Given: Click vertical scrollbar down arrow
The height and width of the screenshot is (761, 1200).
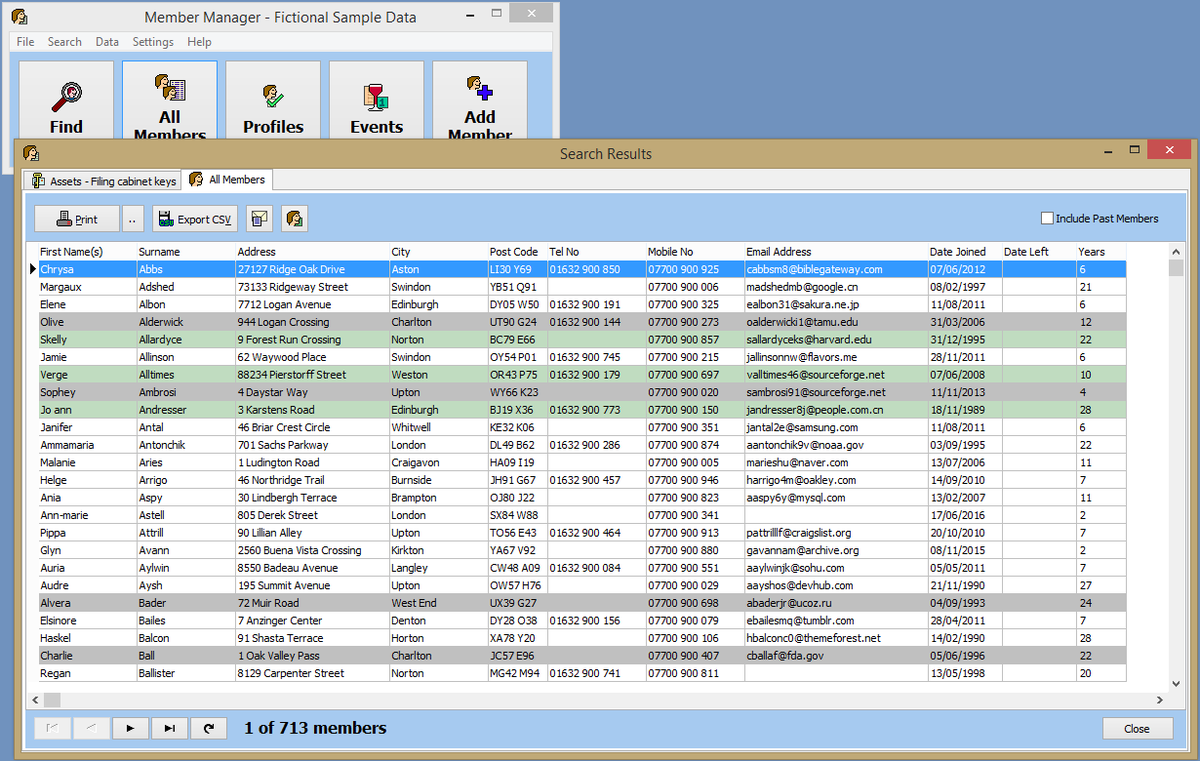Looking at the screenshot, I should pos(1175,684).
